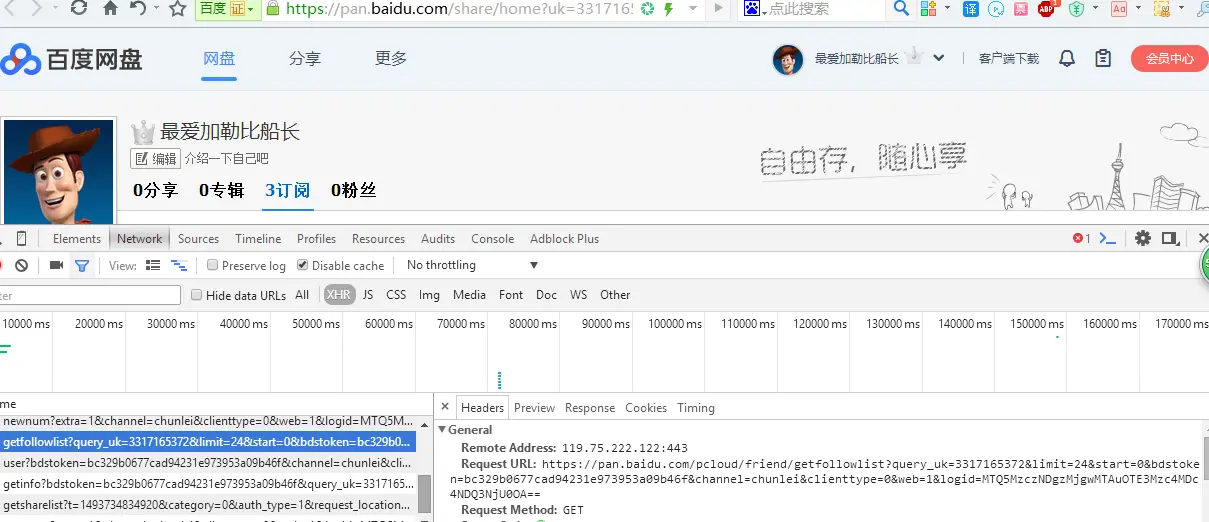
Task: Close the request details pane
Action: (444, 407)
